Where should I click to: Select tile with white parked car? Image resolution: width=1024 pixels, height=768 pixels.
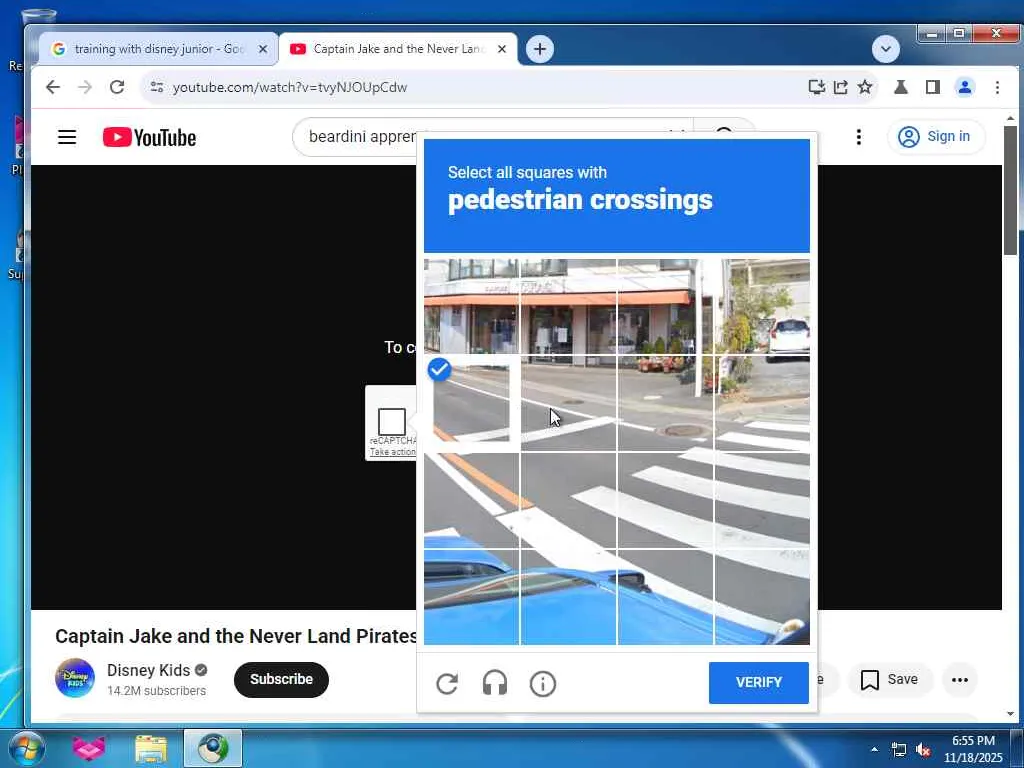[763, 307]
